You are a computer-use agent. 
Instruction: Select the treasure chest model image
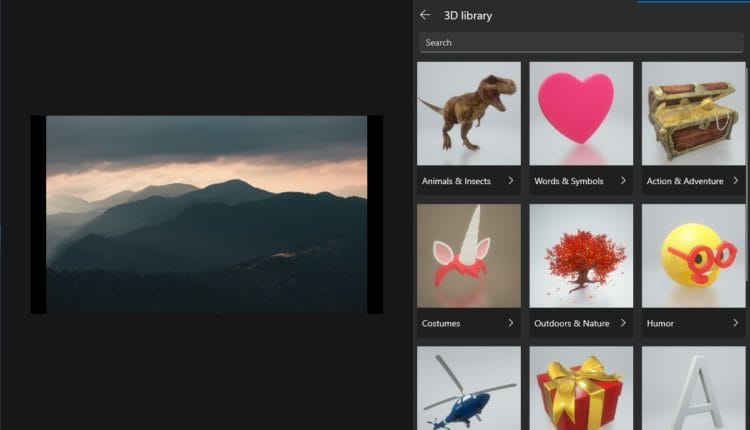coord(693,113)
